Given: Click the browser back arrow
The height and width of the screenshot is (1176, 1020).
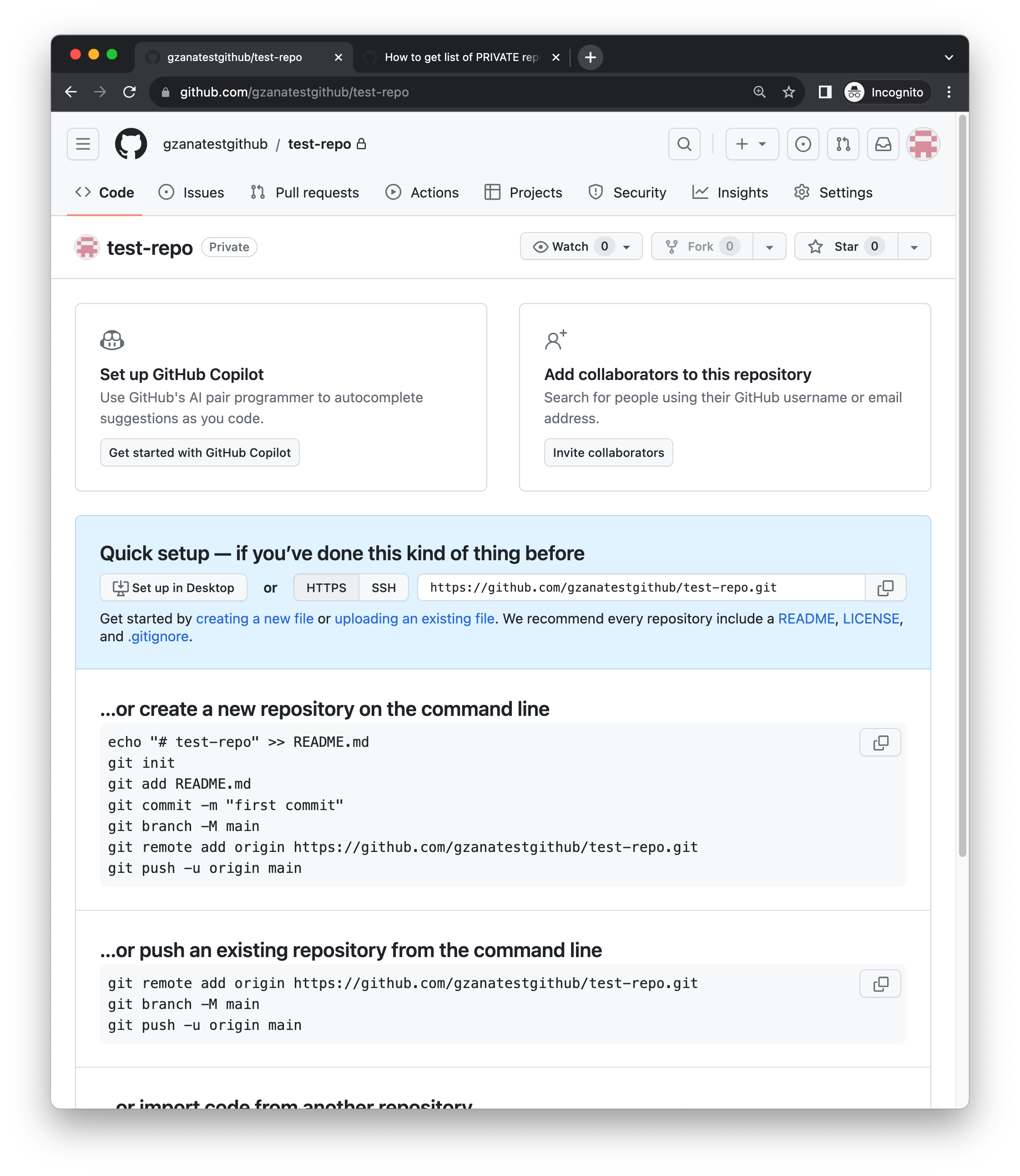Looking at the screenshot, I should click(x=71, y=91).
